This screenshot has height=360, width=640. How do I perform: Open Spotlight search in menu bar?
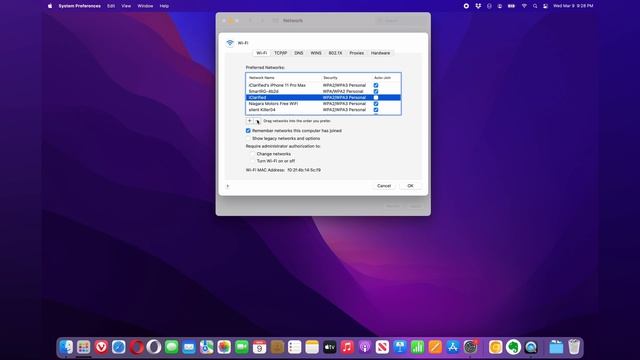tap(535, 6)
